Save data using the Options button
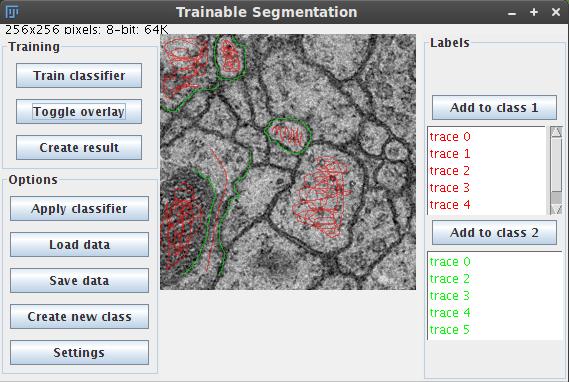The image size is (569, 382). coord(79,280)
